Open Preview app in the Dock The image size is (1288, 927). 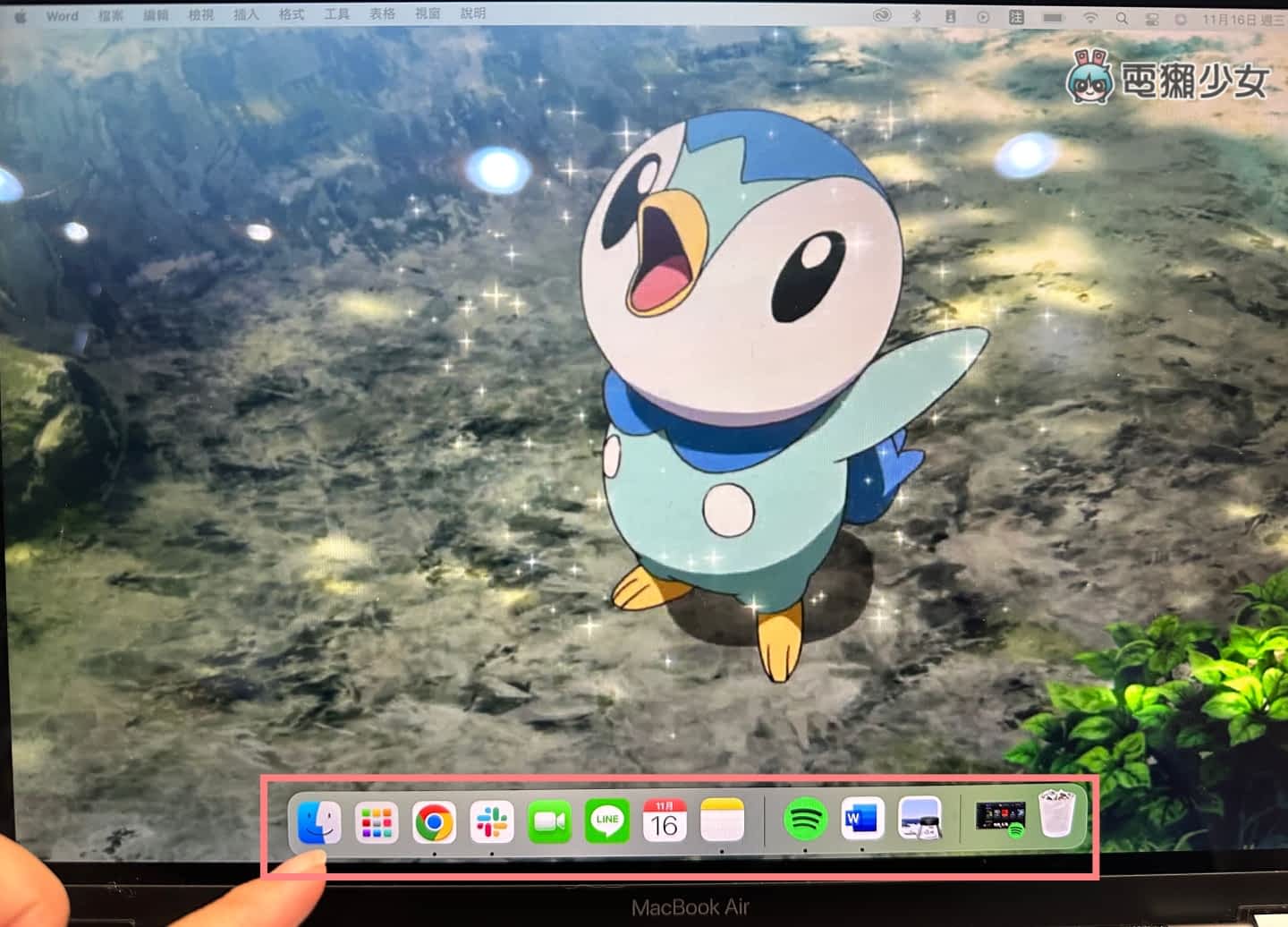919,818
